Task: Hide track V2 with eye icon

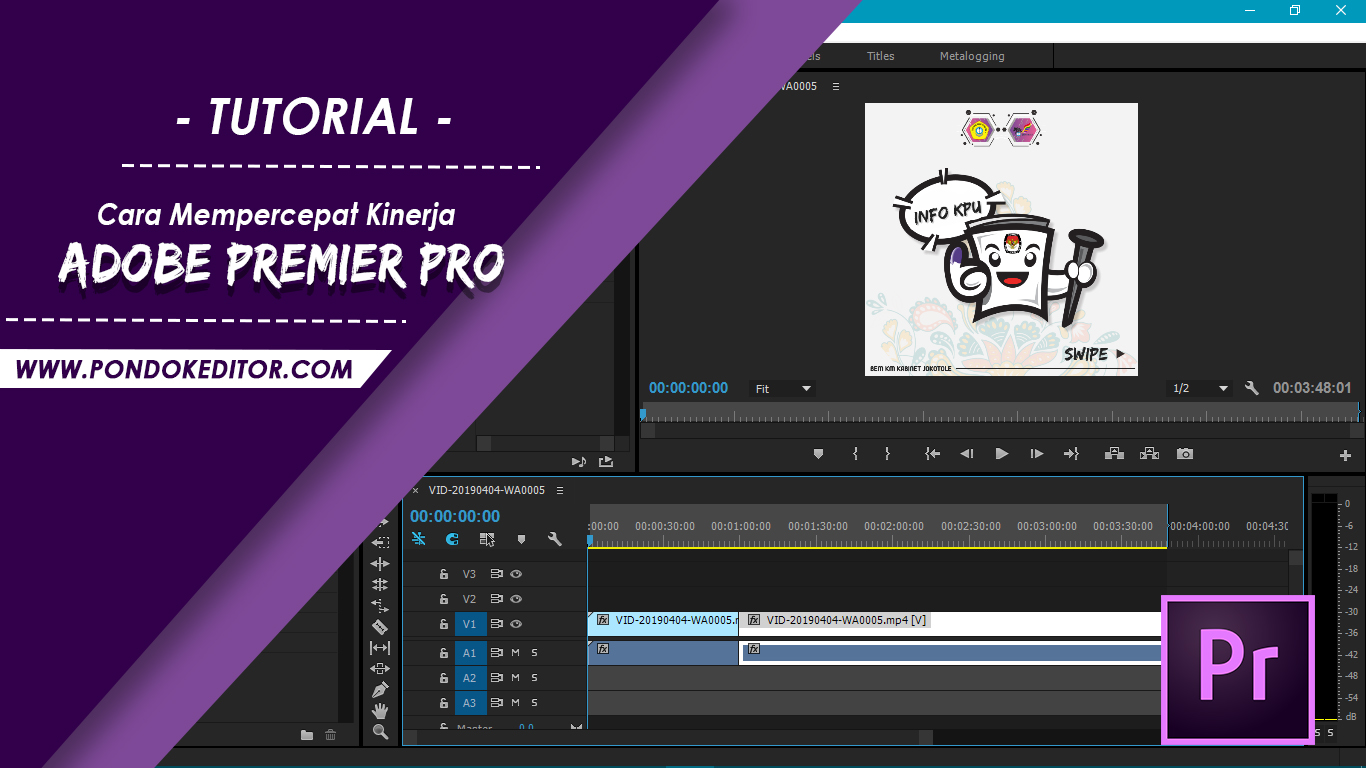Action: click(516, 599)
